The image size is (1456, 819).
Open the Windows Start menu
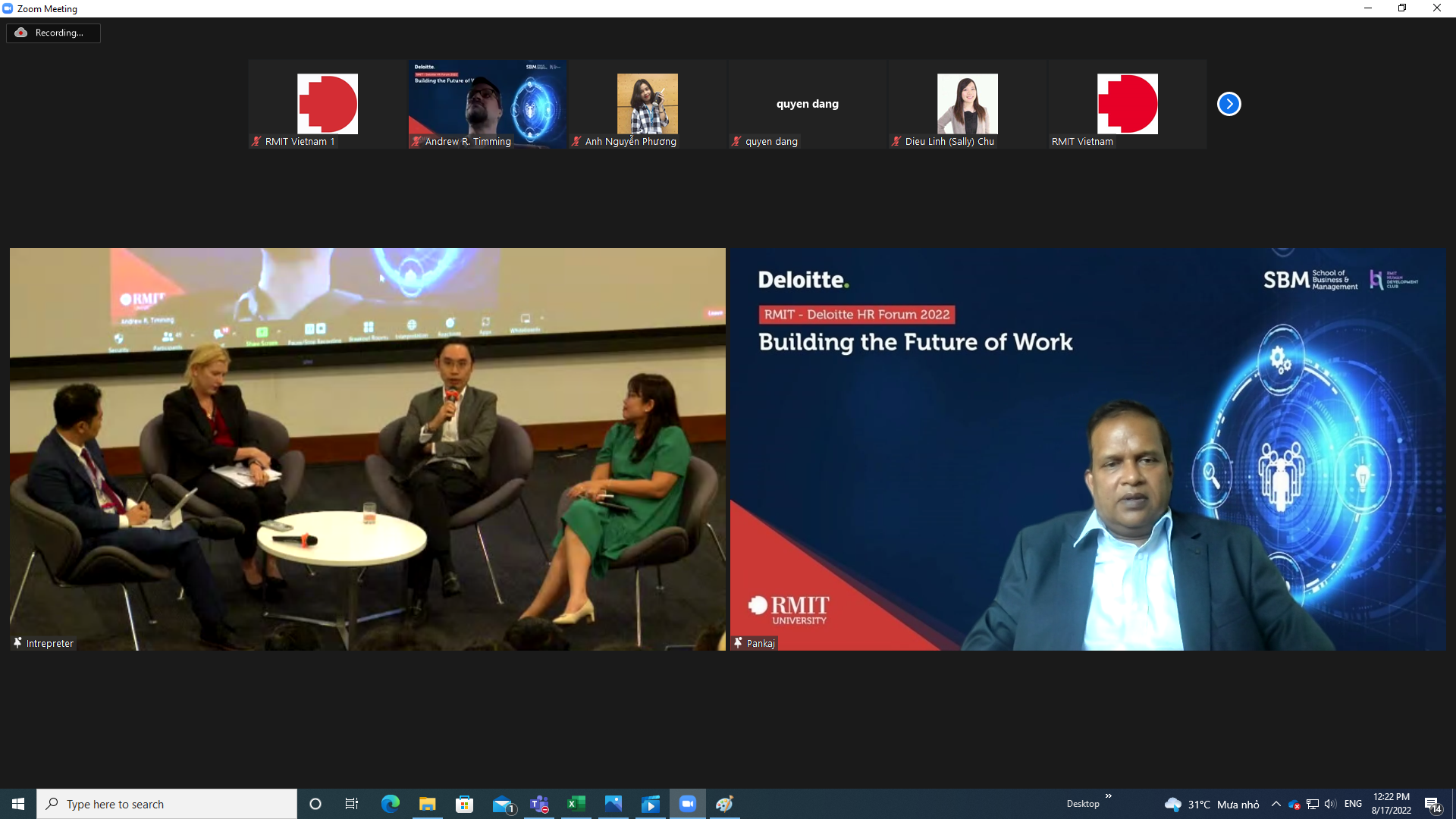tap(18, 804)
